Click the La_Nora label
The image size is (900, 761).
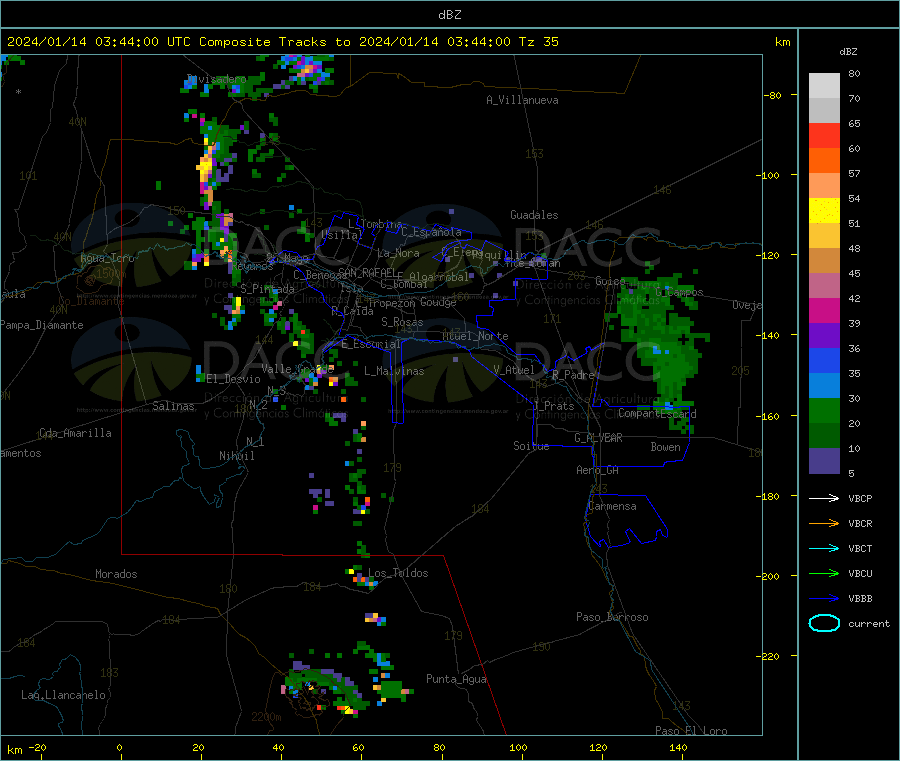tap(398, 253)
